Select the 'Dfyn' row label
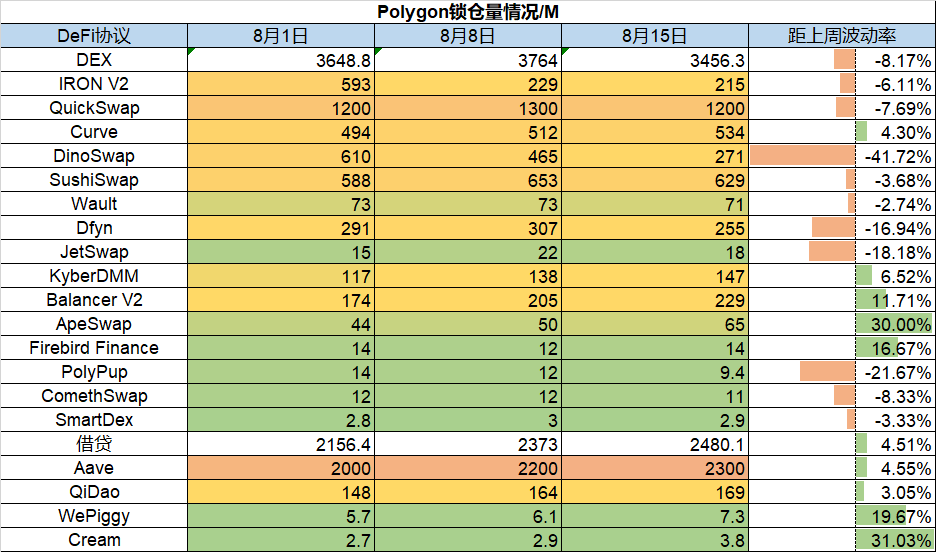Screen dimensions: 936x552 [x=94, y=228]
